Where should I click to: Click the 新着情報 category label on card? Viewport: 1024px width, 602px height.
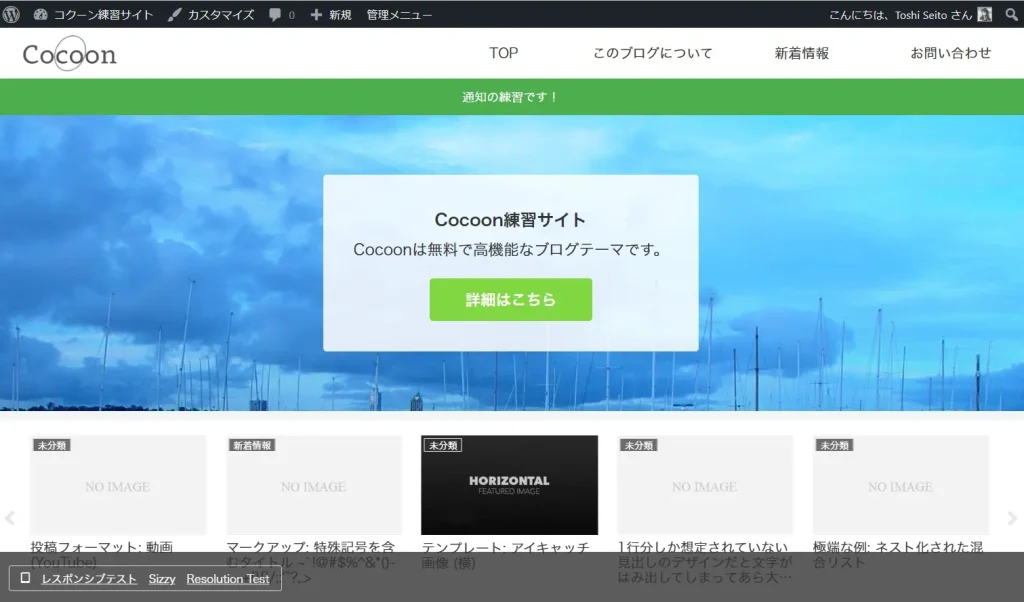coord(252,445)
